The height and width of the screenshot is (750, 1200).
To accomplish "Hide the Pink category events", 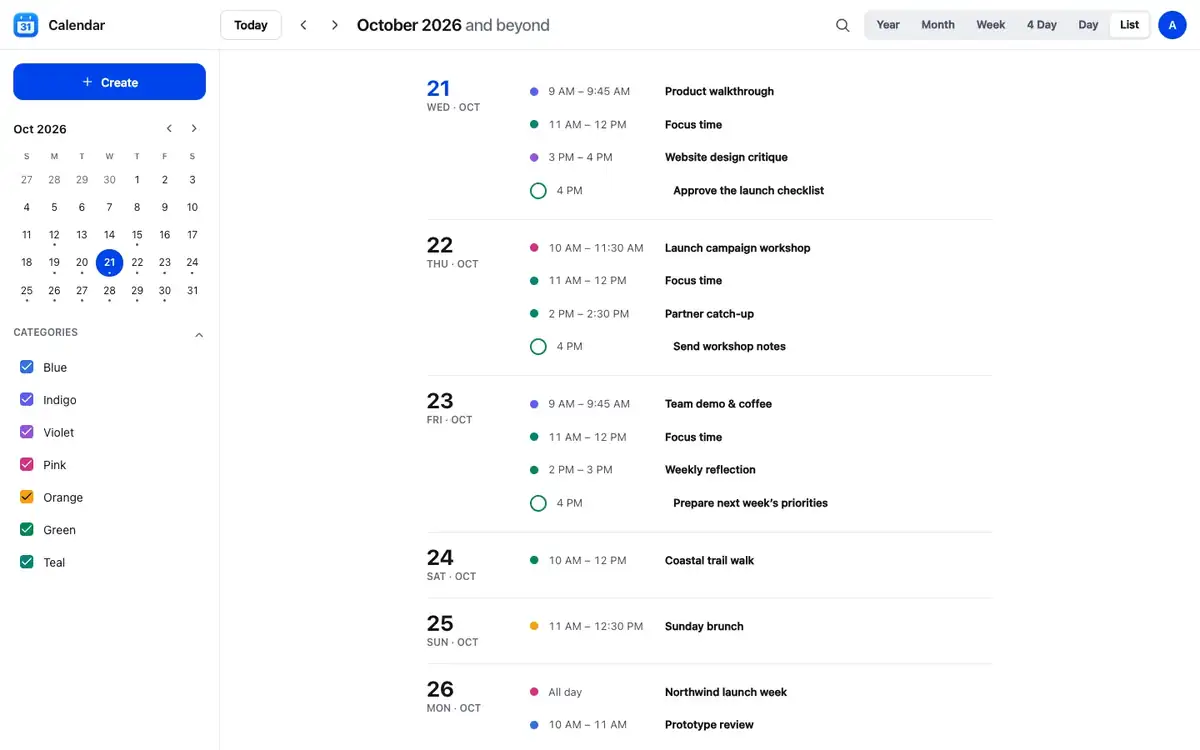I will coord(27,465).
